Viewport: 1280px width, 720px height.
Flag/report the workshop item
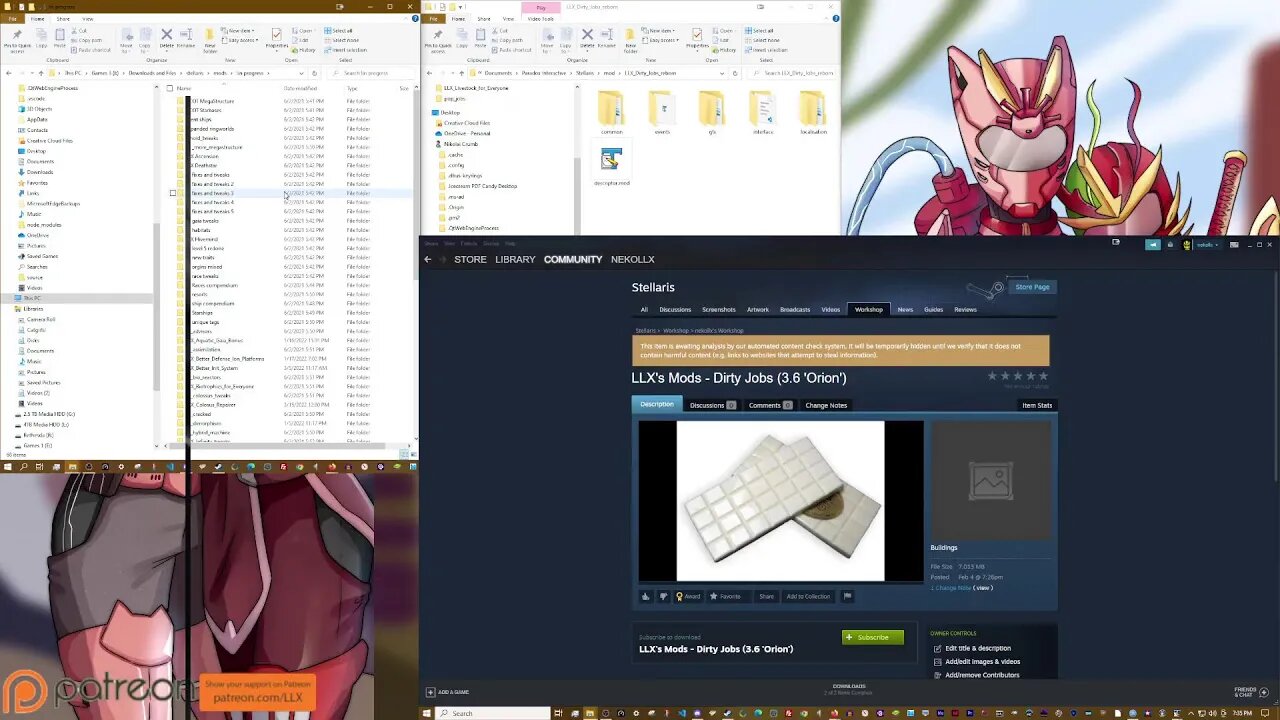847,596
